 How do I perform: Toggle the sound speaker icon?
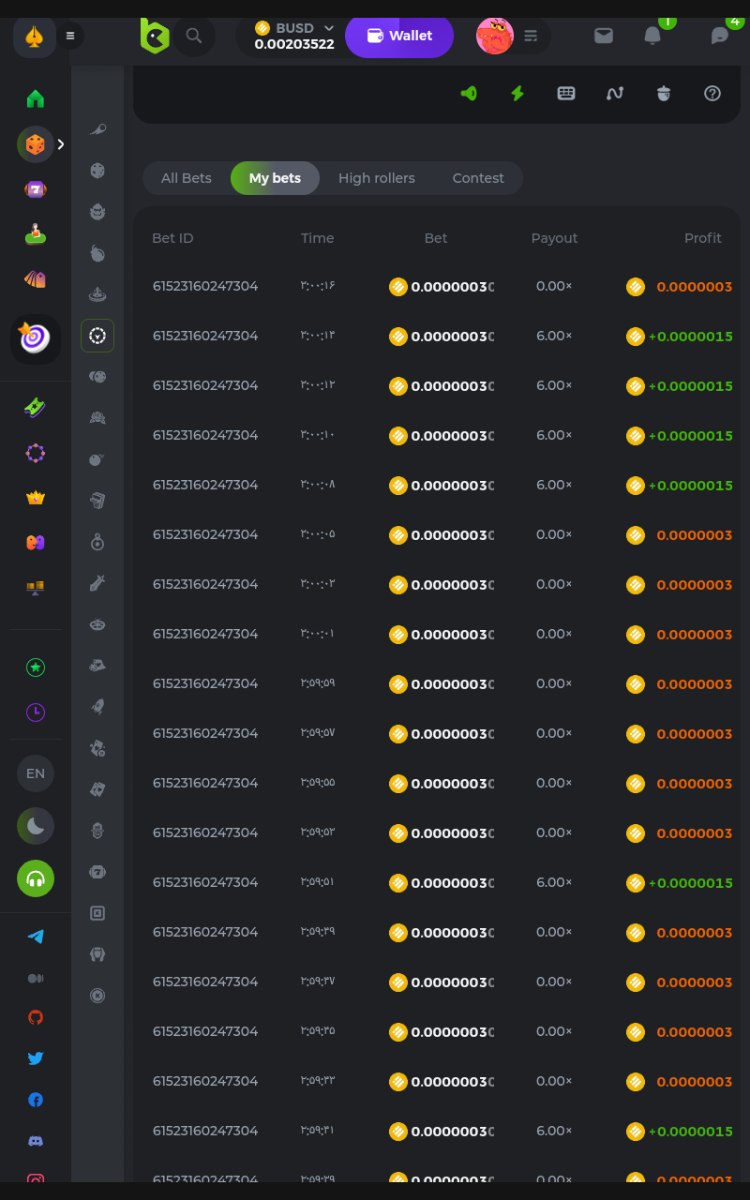pos(468,93)
